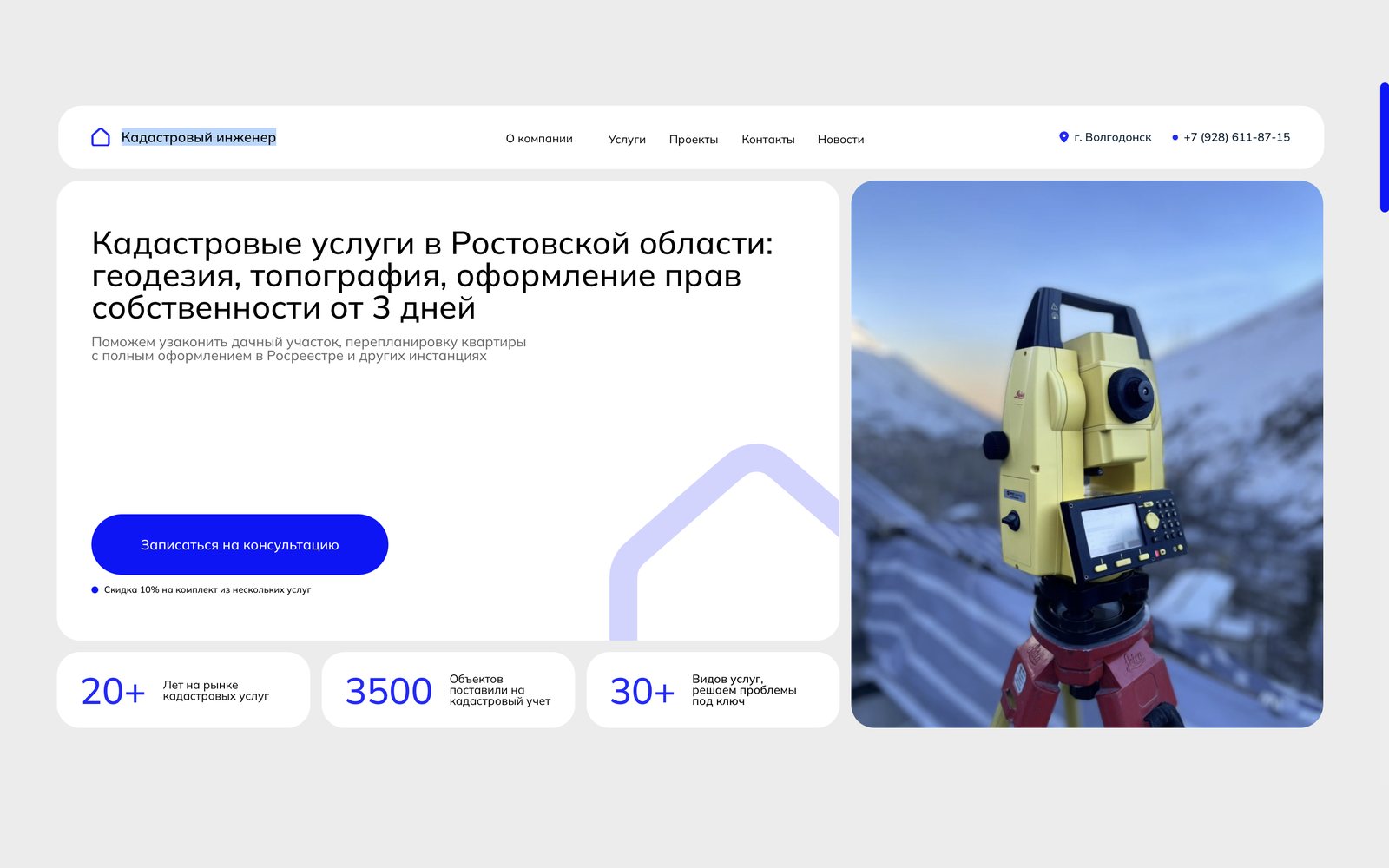Click the location pin icon near Волгодонск
This screenshot has width=1389, height=868.
coord(1063,137)
